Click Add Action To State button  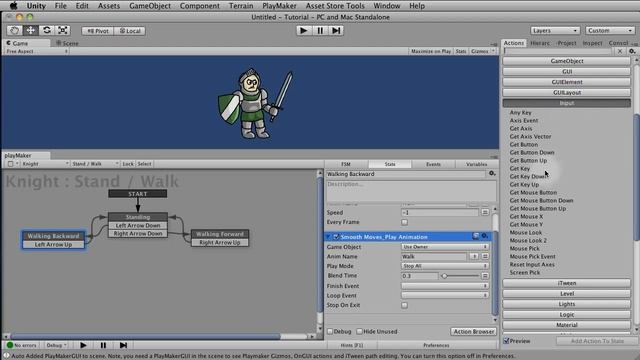point(597,341)
